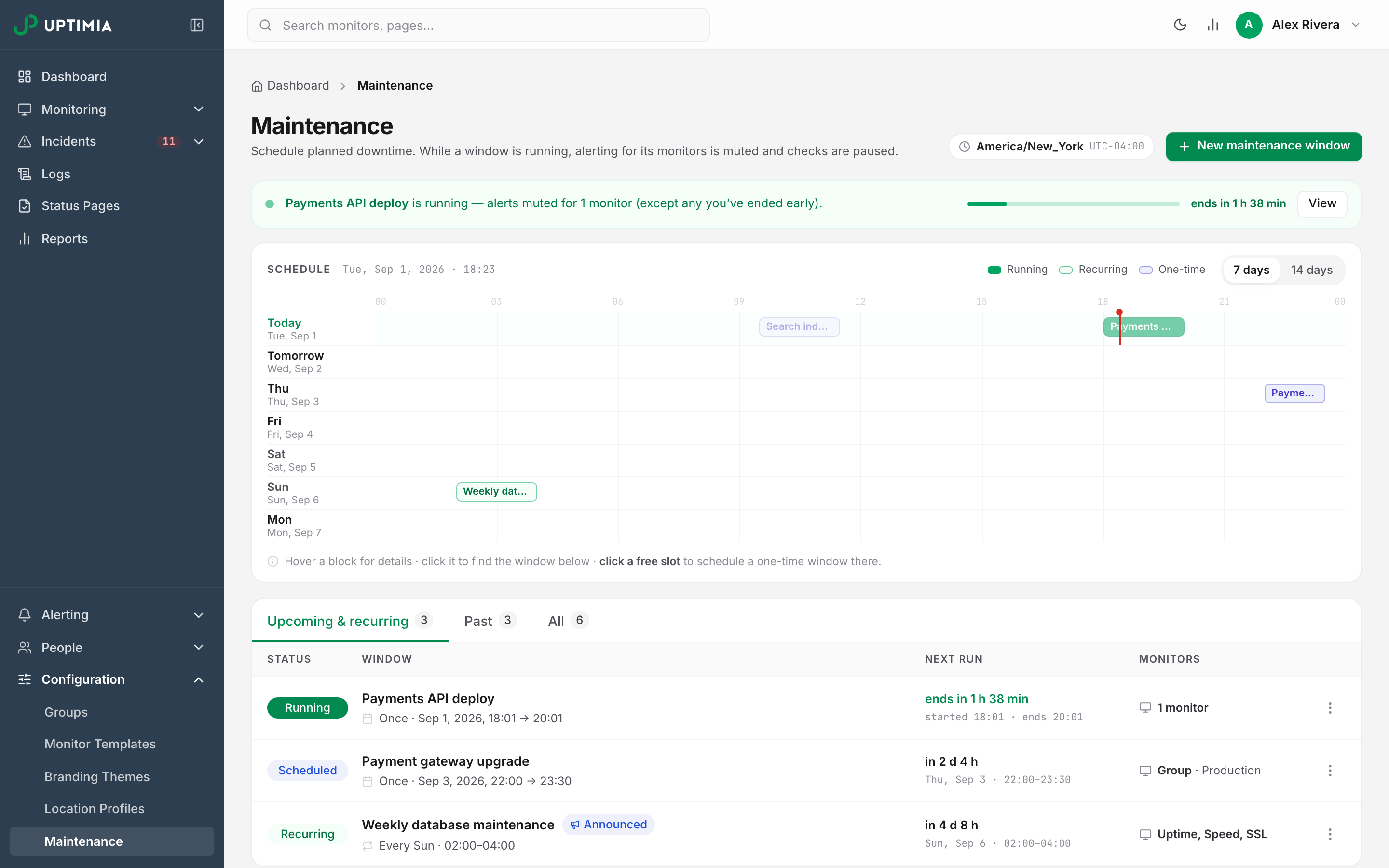Open Groups under Configuration
The image size is (1389, 868).
click(x=66, y=712)
